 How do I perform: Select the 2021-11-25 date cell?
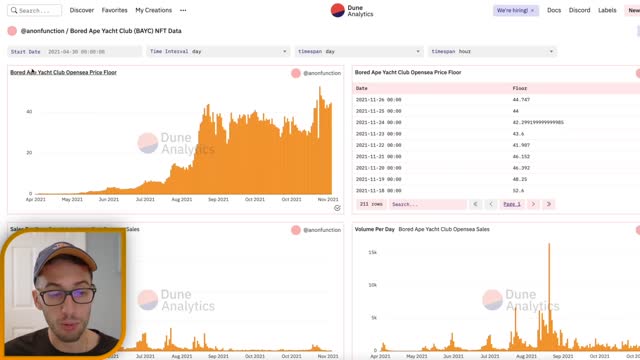click(378, 111)
